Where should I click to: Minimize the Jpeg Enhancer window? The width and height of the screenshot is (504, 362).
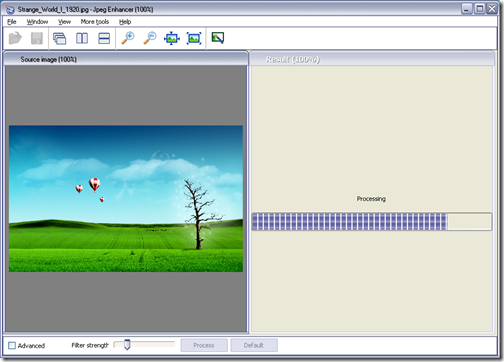point(467,9)
